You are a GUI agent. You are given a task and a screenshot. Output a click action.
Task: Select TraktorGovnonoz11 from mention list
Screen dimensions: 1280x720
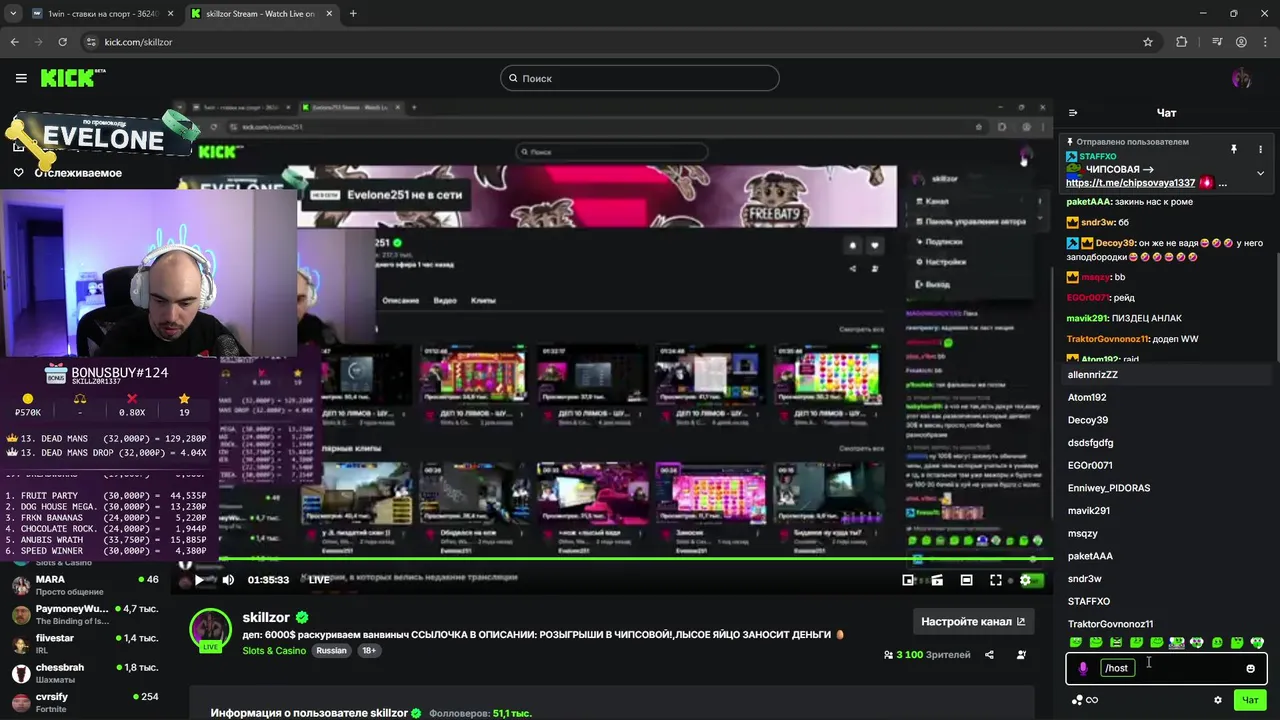coord(1166,624)
